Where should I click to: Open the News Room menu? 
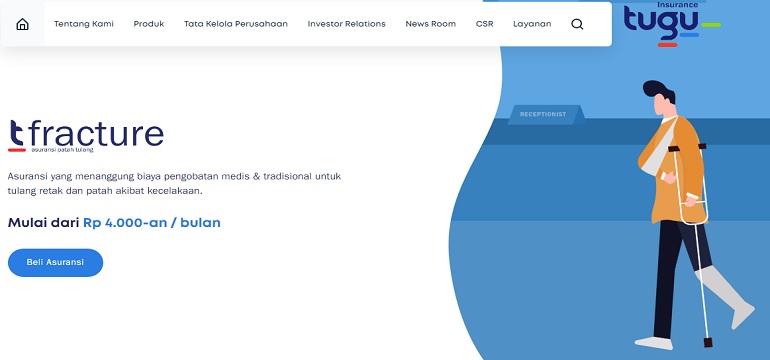pyautogui.click(x=431, y=24)
